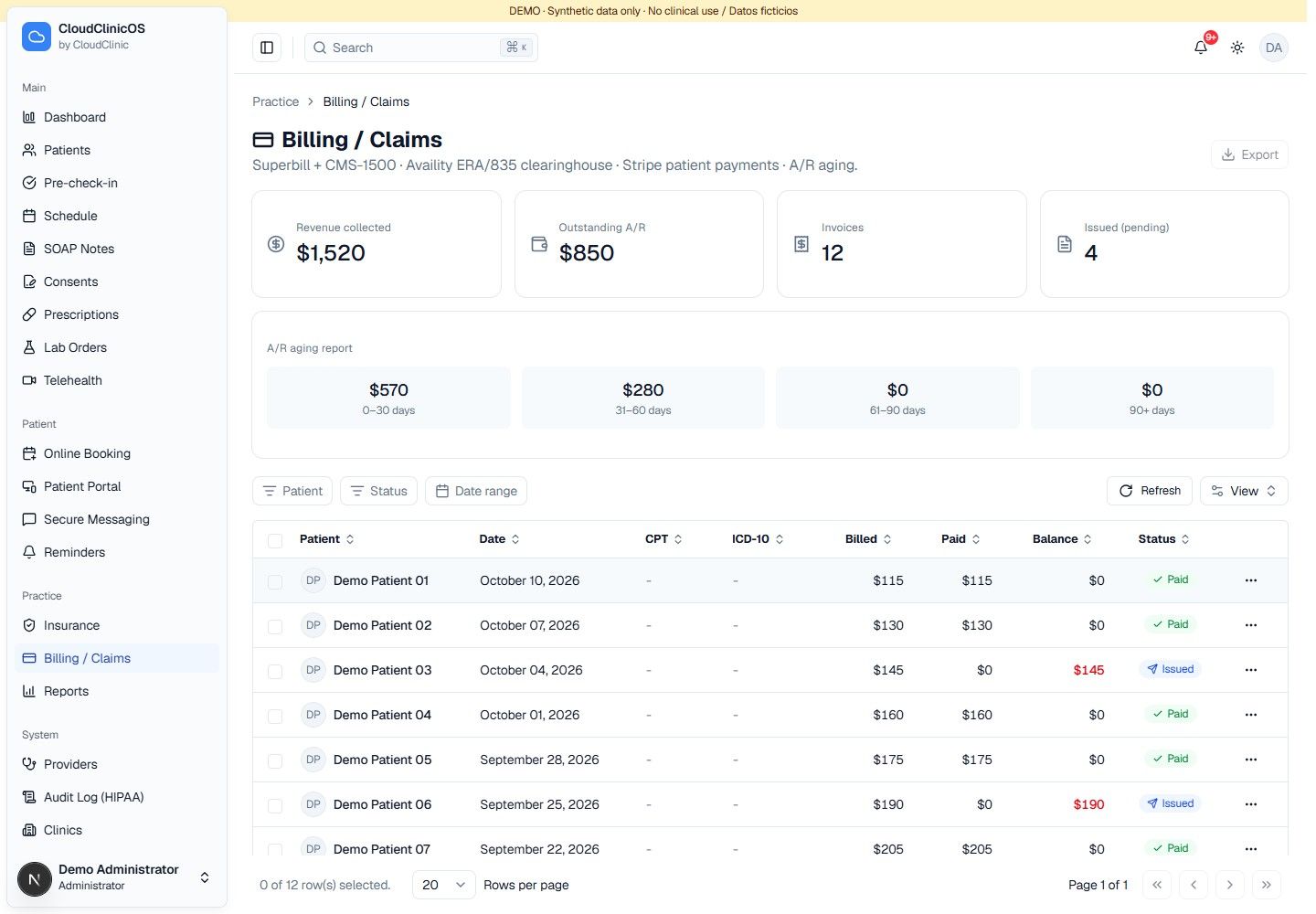Click the Refresh button
The image size is (1316, 914).
1150,491
